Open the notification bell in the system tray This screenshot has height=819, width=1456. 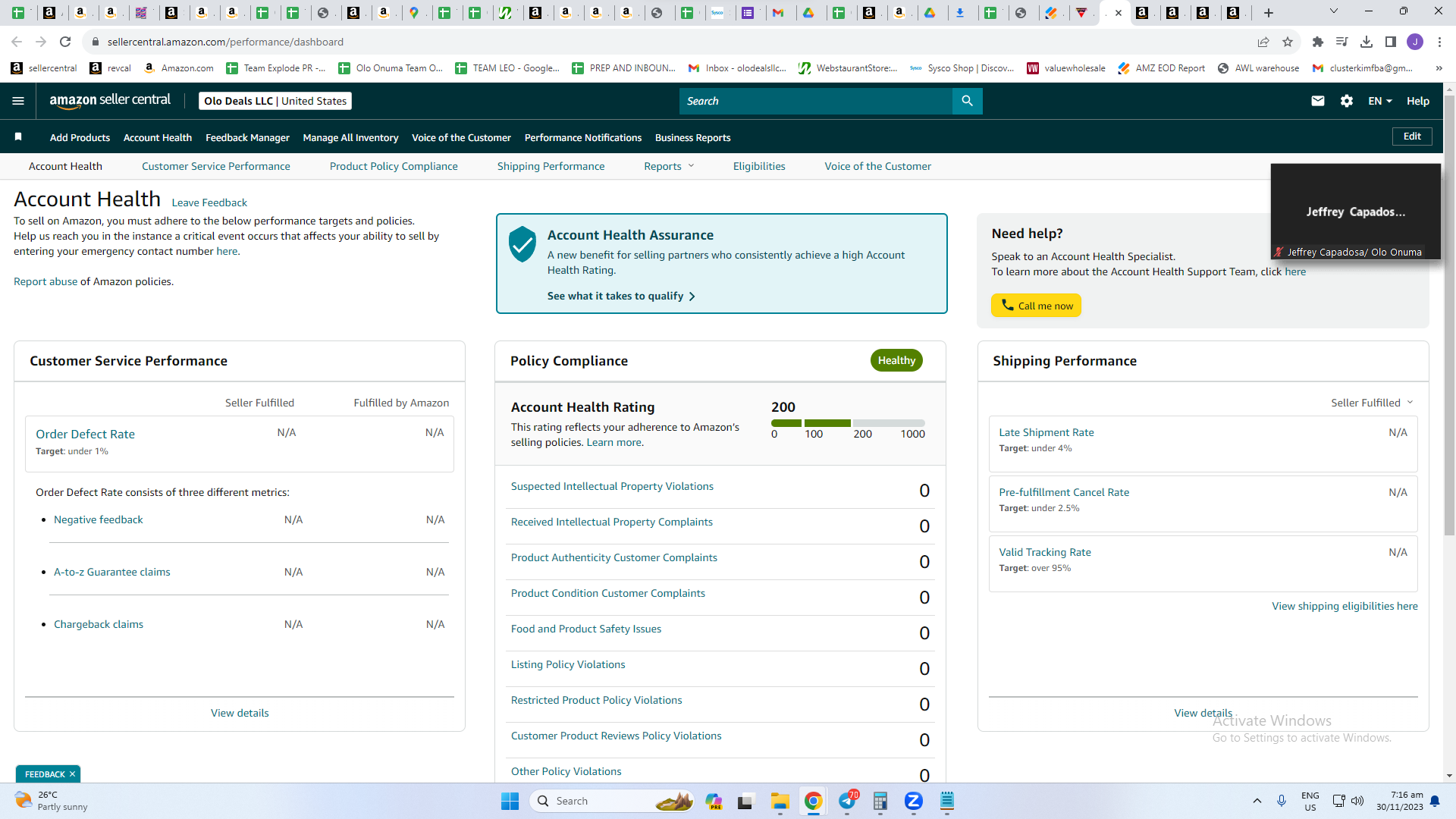[x=1435, y=801]
